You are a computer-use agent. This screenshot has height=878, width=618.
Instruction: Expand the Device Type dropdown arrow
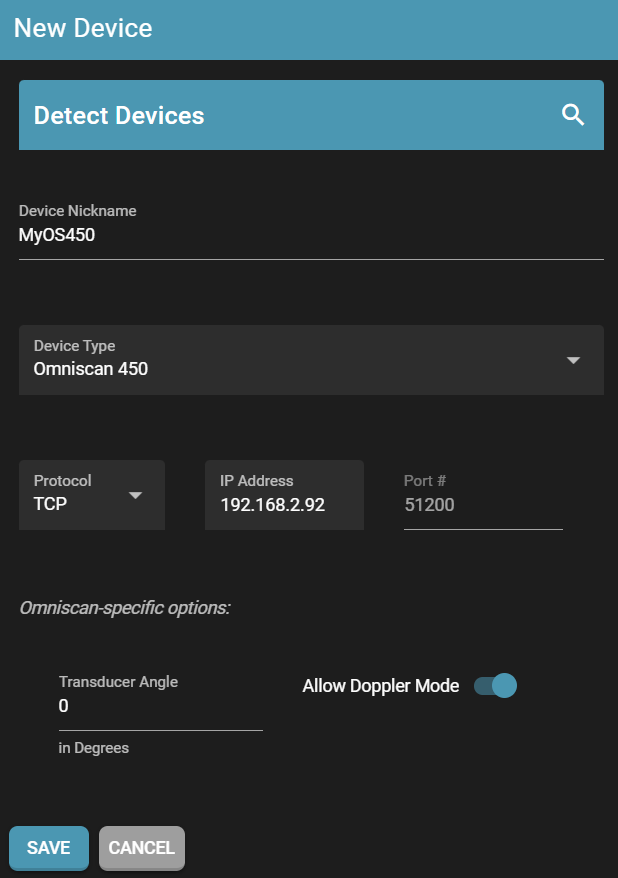tap(573, 361)
